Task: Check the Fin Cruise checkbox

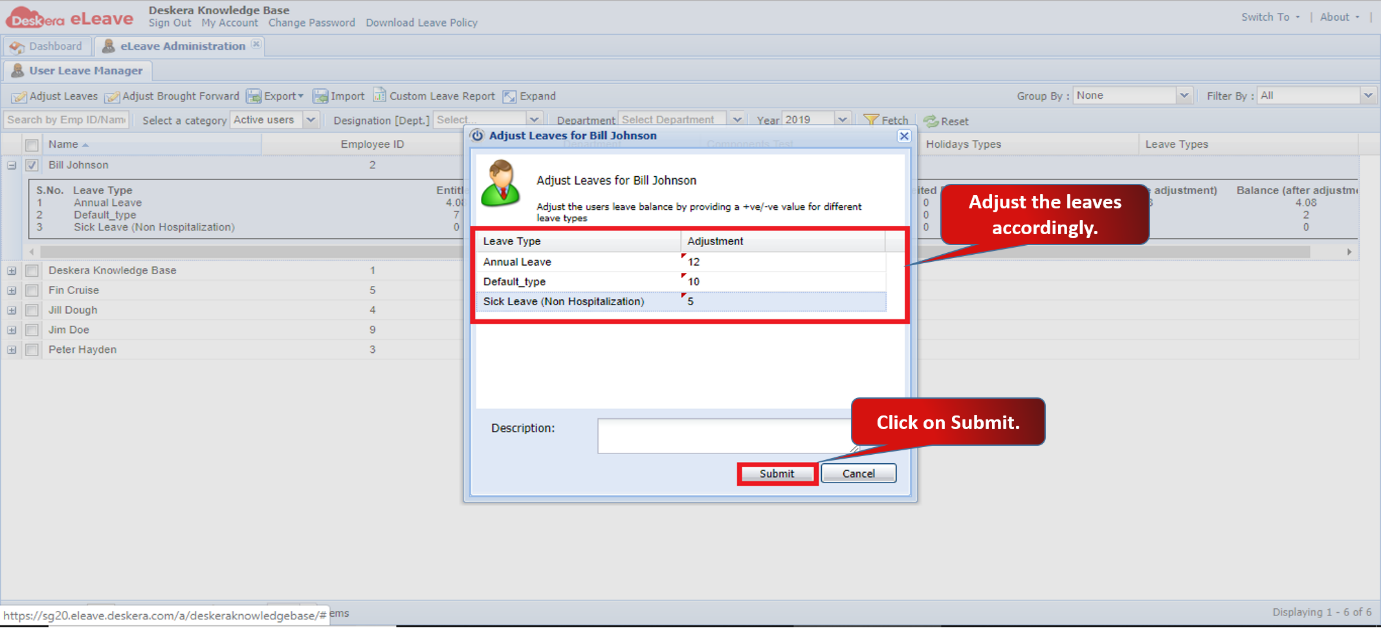Action: click(32, 290)
